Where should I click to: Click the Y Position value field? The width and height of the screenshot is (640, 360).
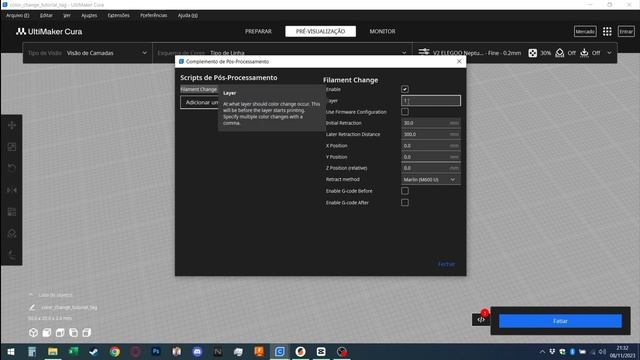coord(431,157)
